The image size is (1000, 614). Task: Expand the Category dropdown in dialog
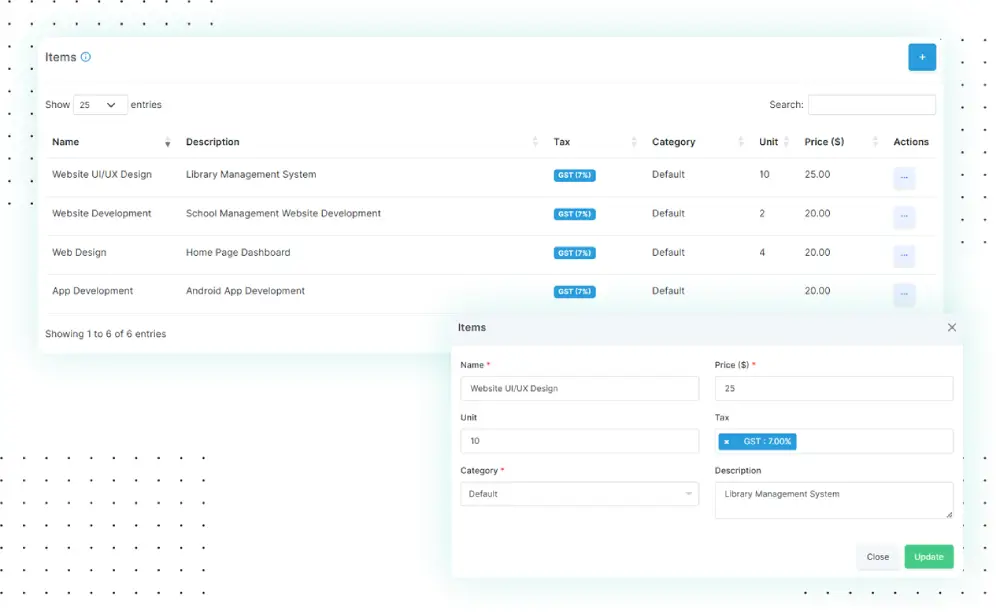[579, 494]
